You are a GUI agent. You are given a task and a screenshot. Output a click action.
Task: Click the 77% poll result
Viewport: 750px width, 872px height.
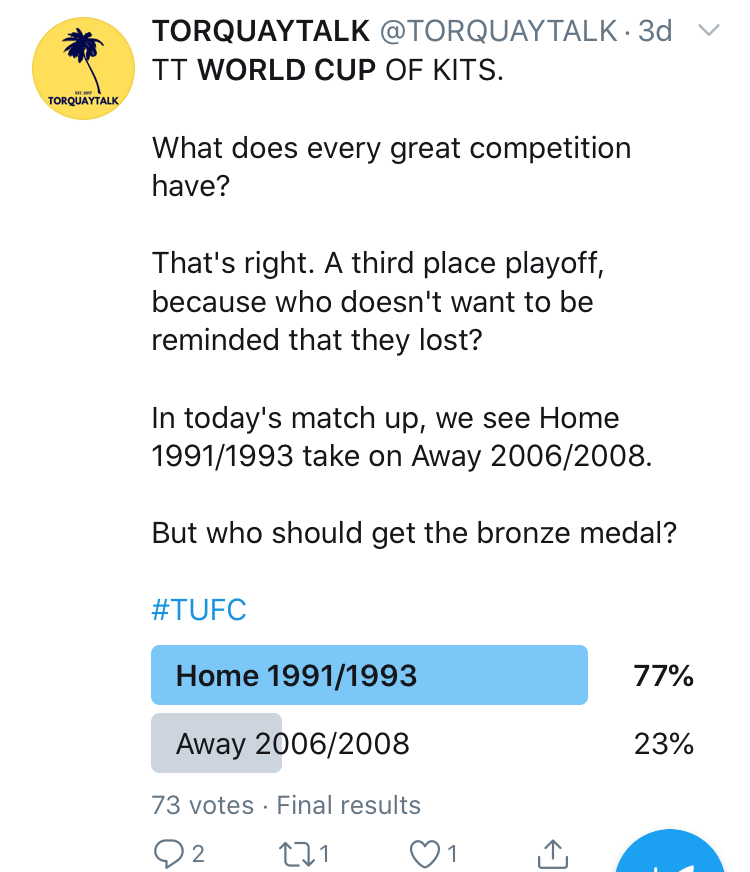pyautogui.click(x=663, y=676)
